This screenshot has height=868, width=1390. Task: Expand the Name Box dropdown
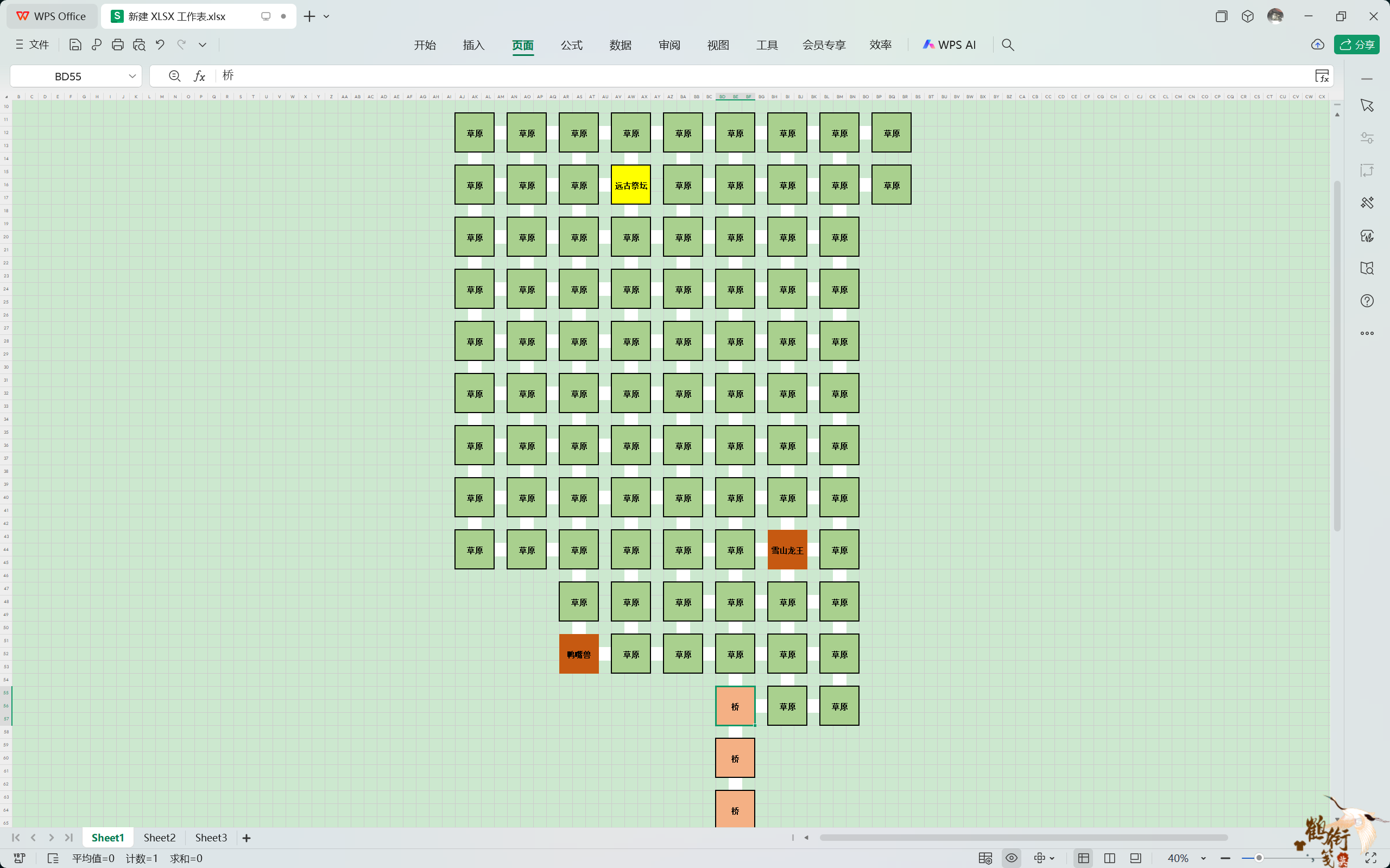(132, 76)
